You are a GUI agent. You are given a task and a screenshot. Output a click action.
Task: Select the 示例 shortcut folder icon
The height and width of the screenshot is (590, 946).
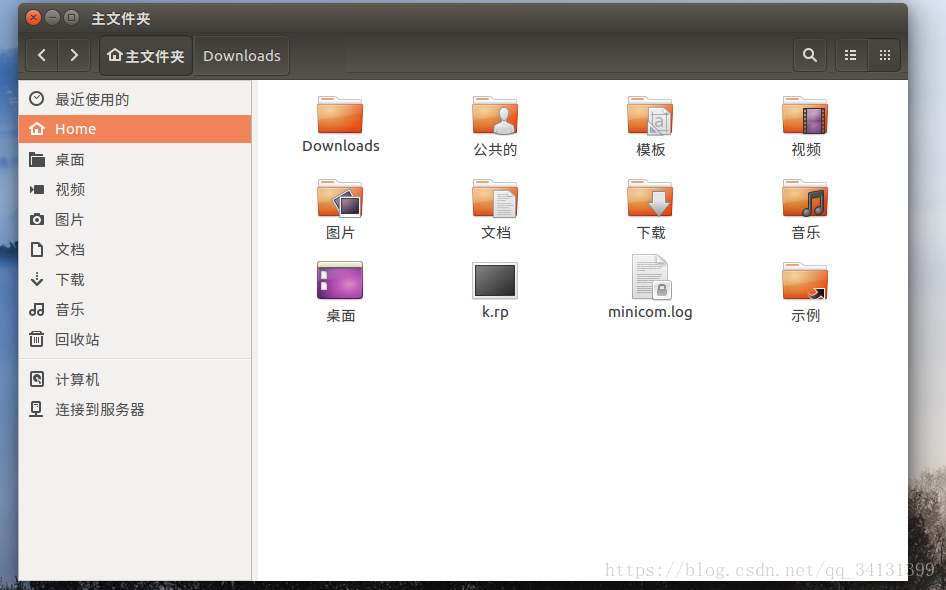click(805, 281)
